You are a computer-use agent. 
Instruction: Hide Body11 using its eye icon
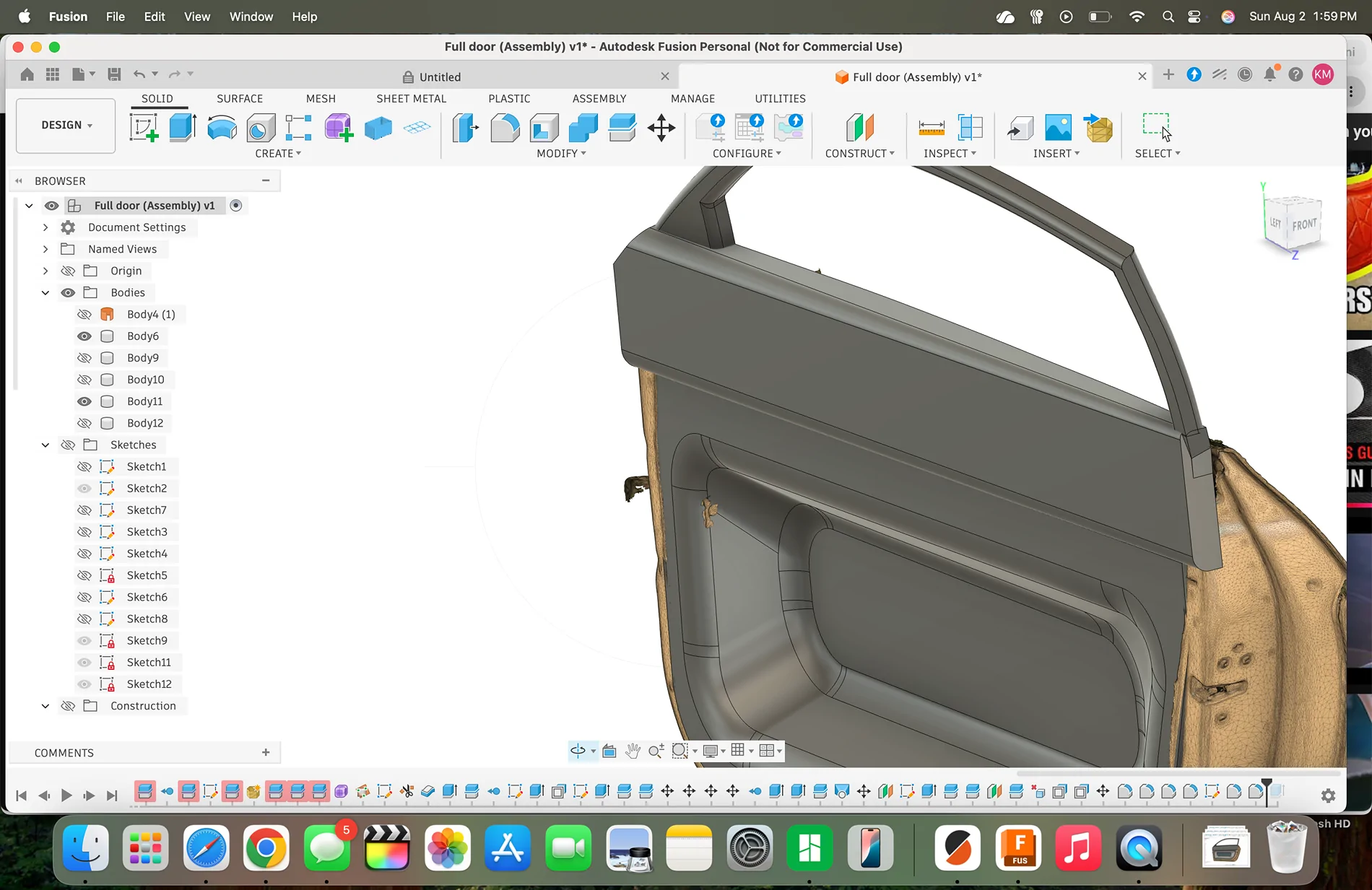(x=84, y=401)
